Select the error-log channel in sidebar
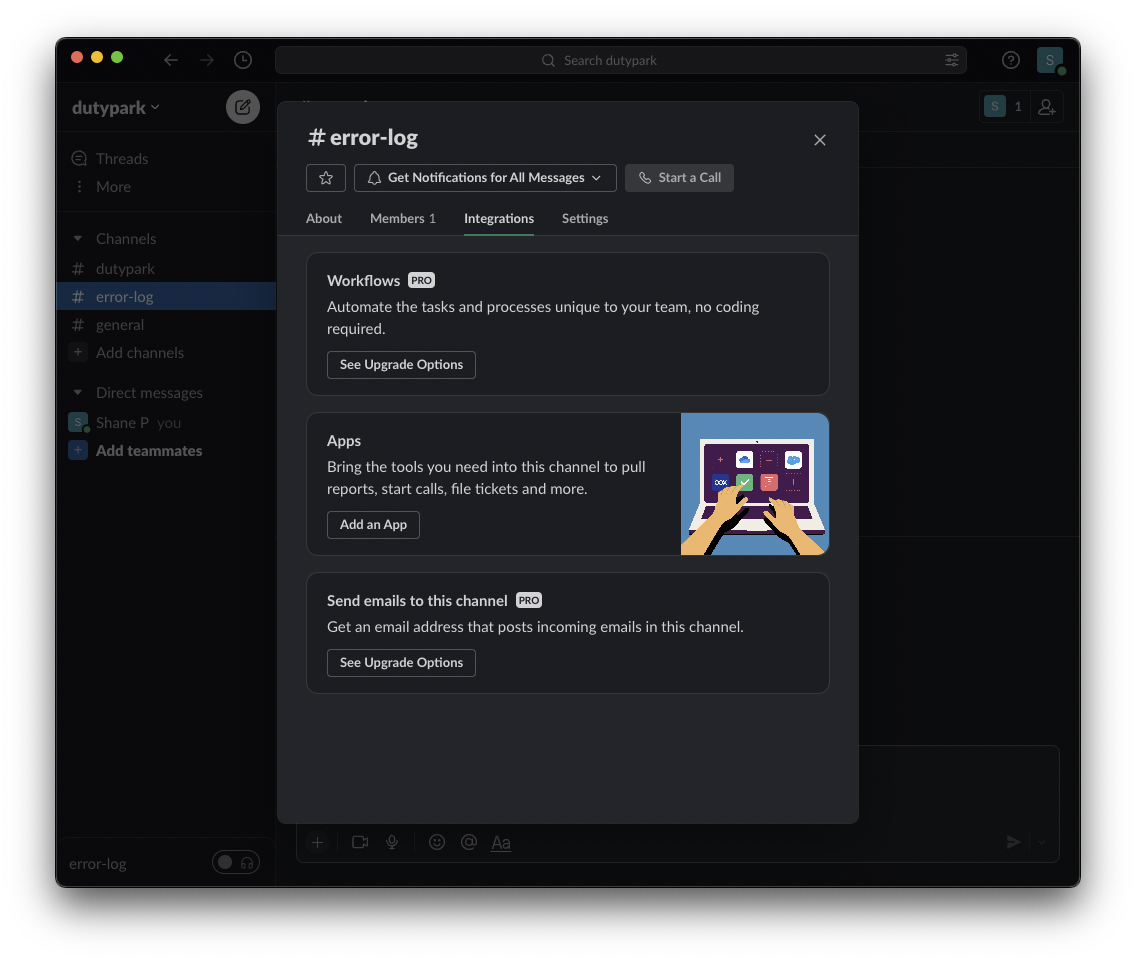Screen dimensions: 1136x961 166,296
